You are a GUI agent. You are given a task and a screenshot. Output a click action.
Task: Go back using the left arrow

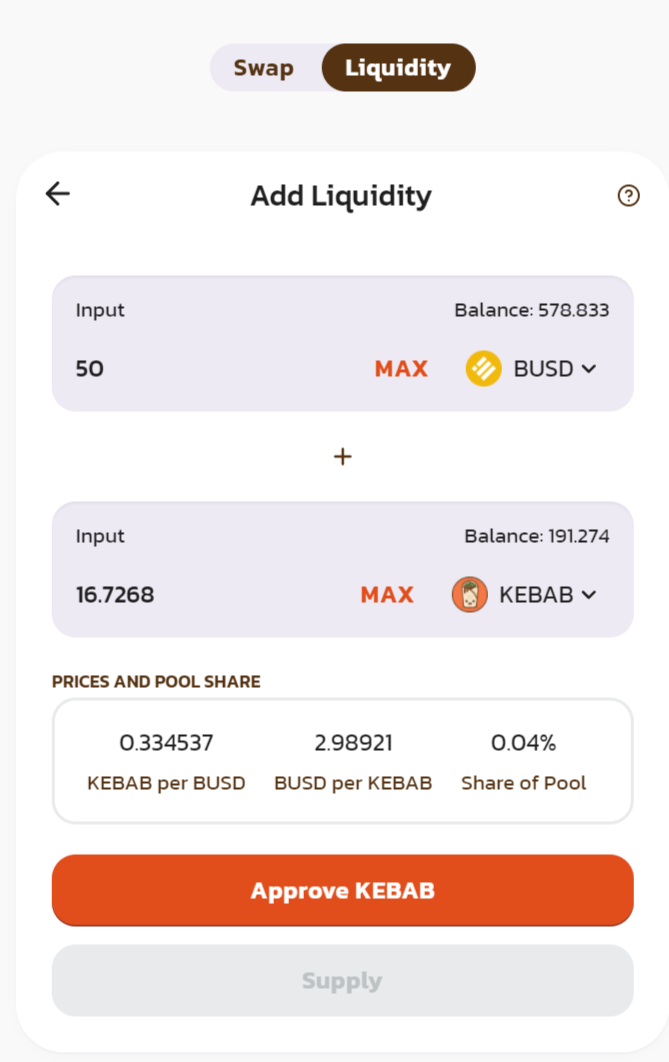pos(58,194)
